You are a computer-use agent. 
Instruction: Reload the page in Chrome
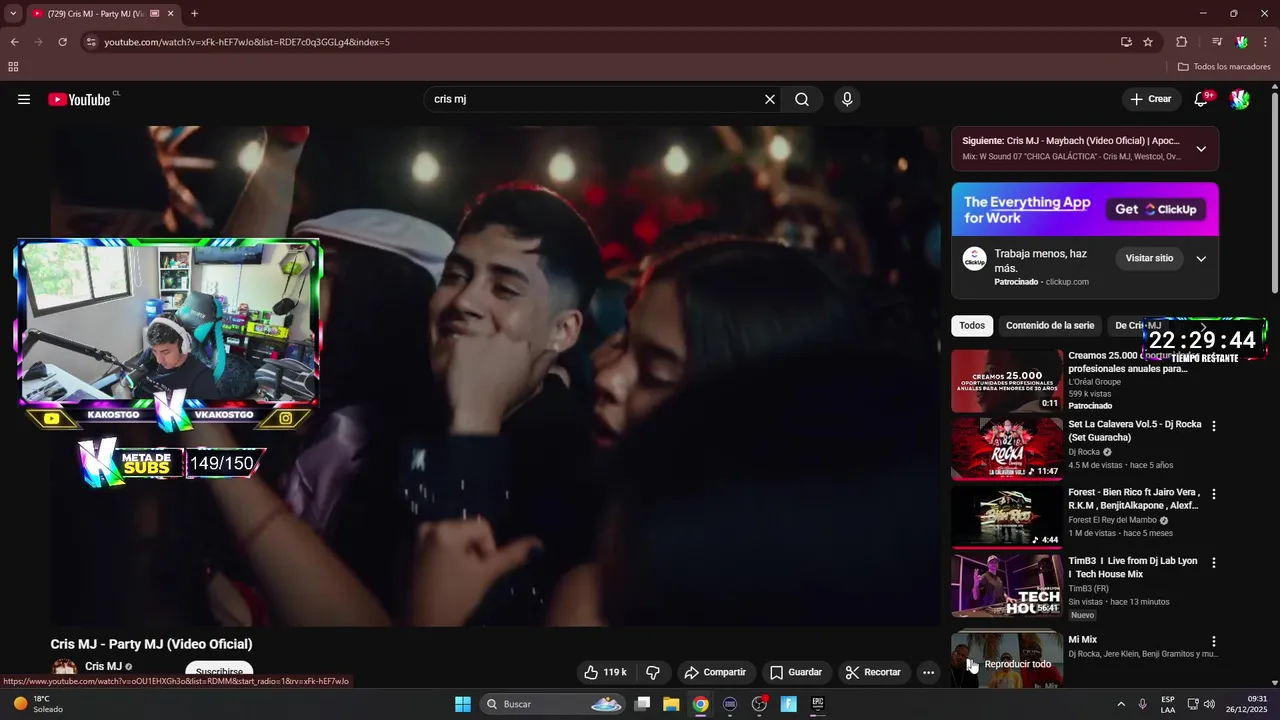[62, 42]
